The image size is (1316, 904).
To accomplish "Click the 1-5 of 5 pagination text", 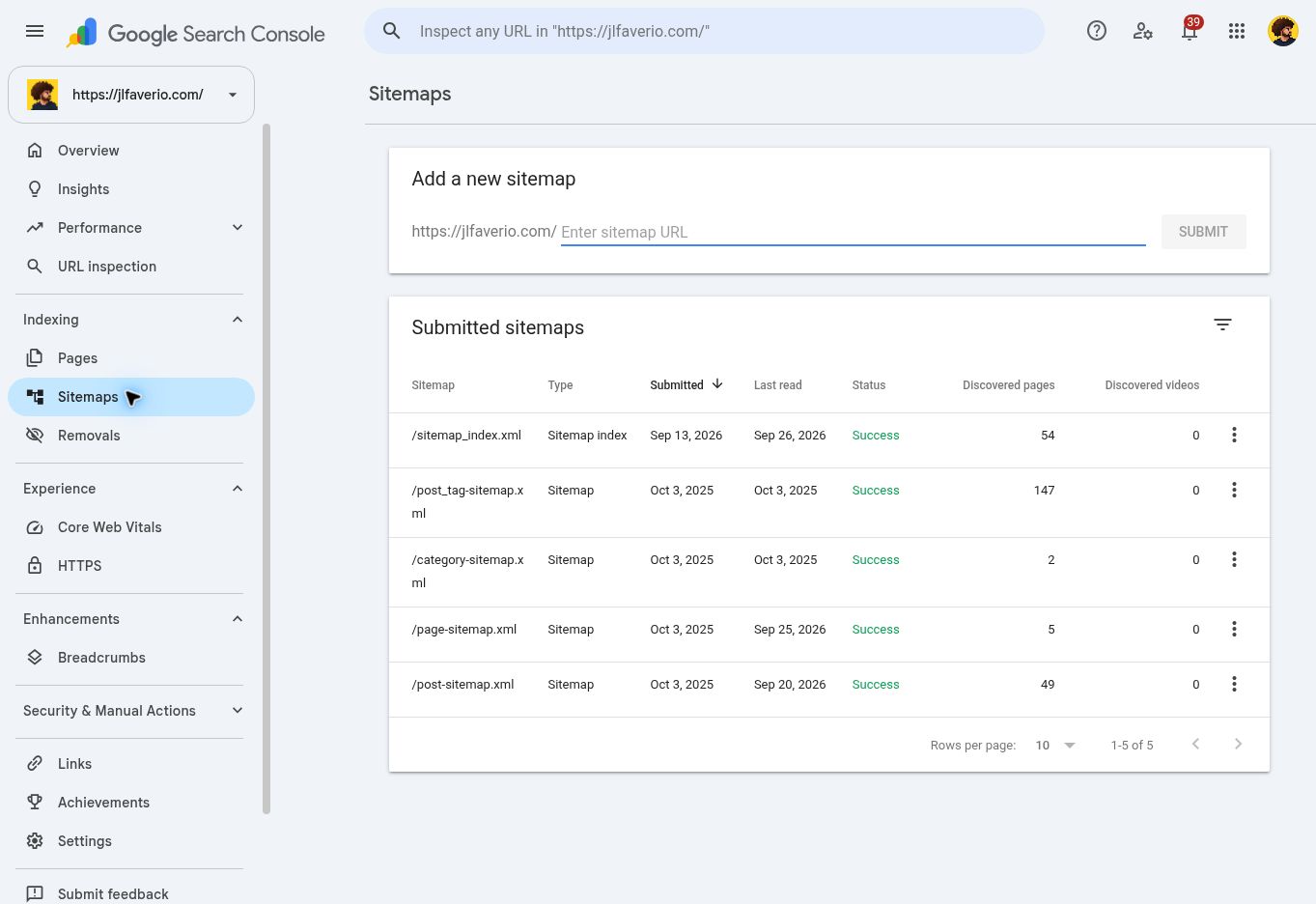I will [1132, 746].
